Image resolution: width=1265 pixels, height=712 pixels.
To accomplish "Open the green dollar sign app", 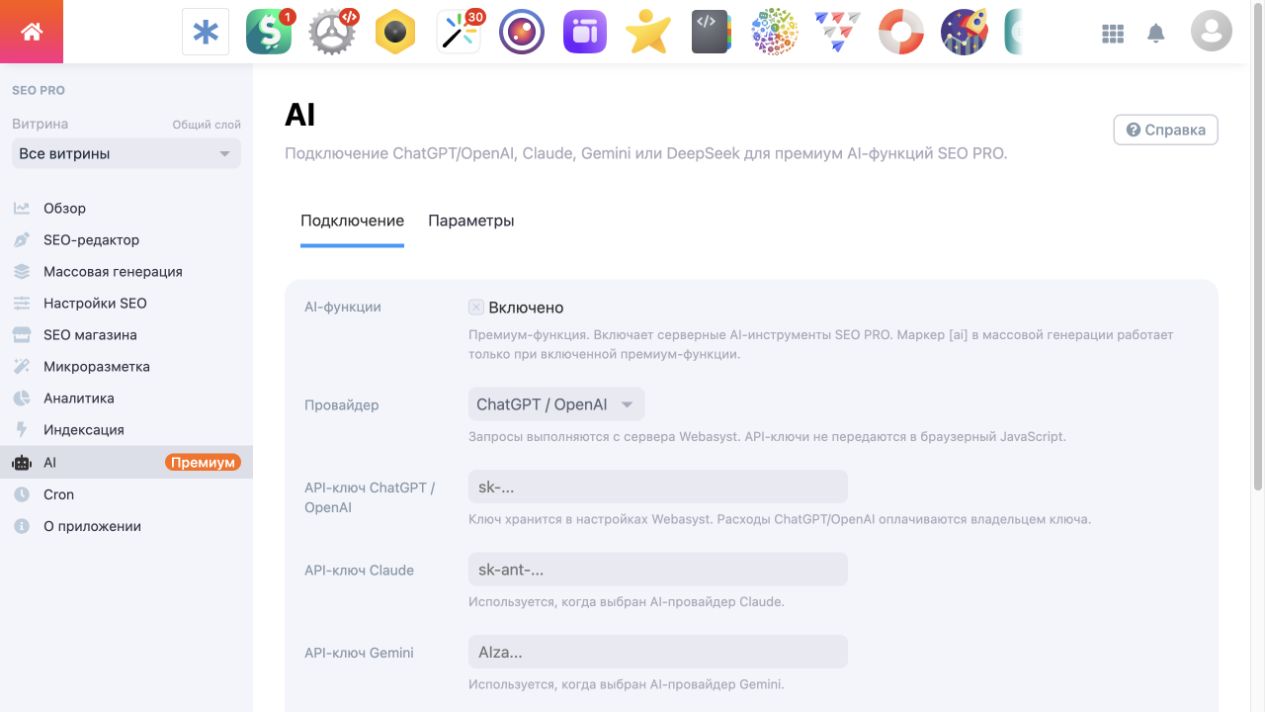I will (269, 32).
